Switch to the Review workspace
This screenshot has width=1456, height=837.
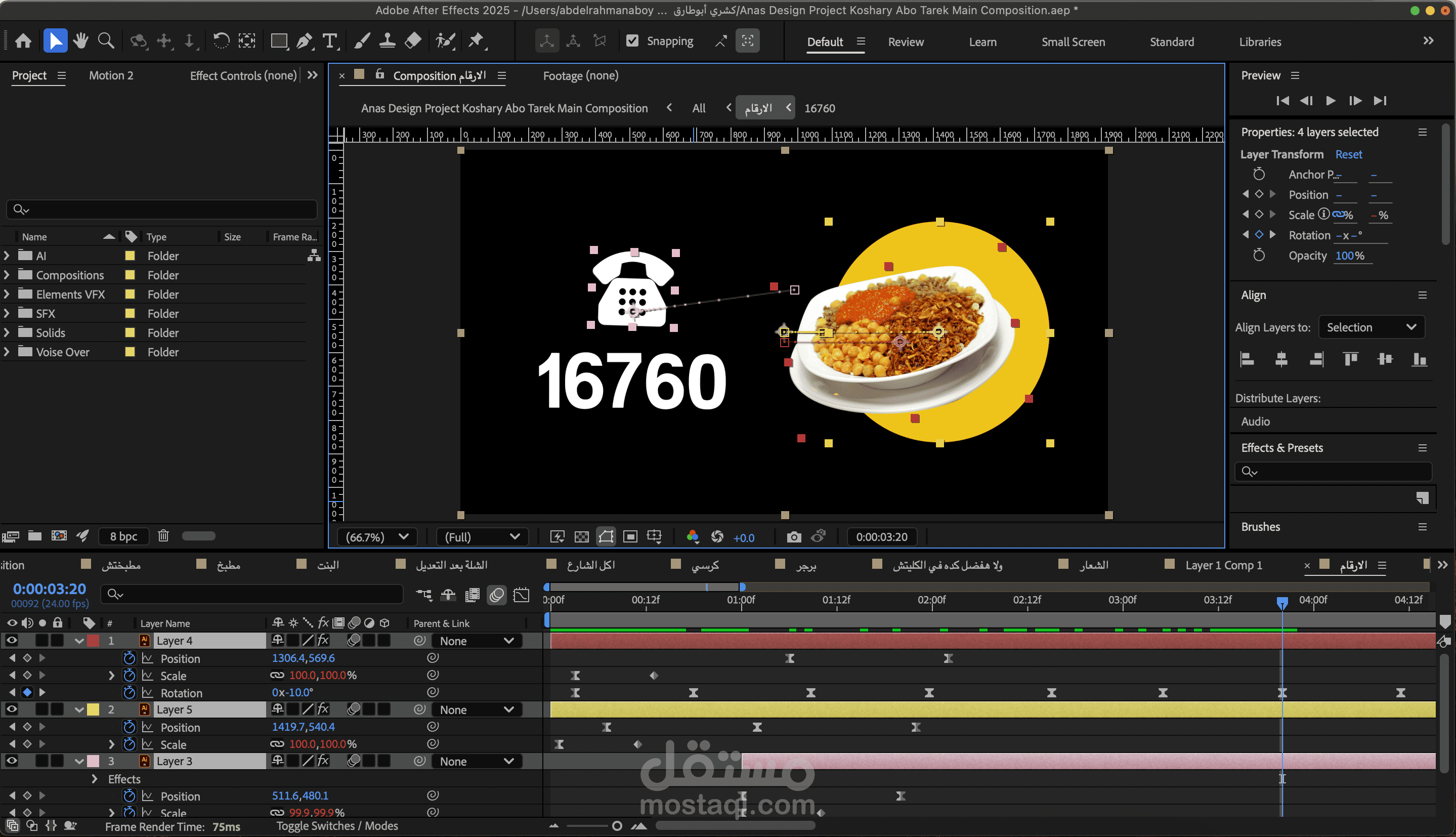click(906, 42)
